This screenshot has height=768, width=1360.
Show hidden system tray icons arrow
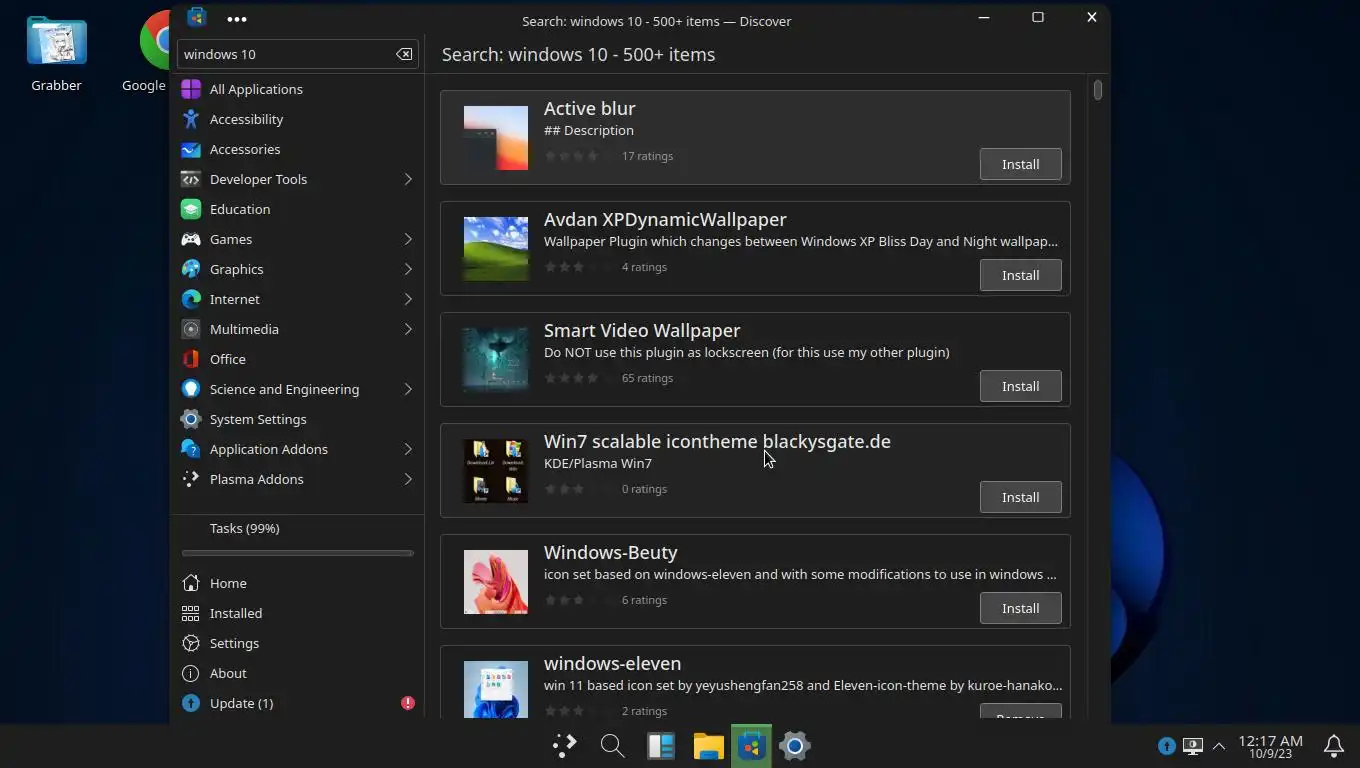[1219, 746]
